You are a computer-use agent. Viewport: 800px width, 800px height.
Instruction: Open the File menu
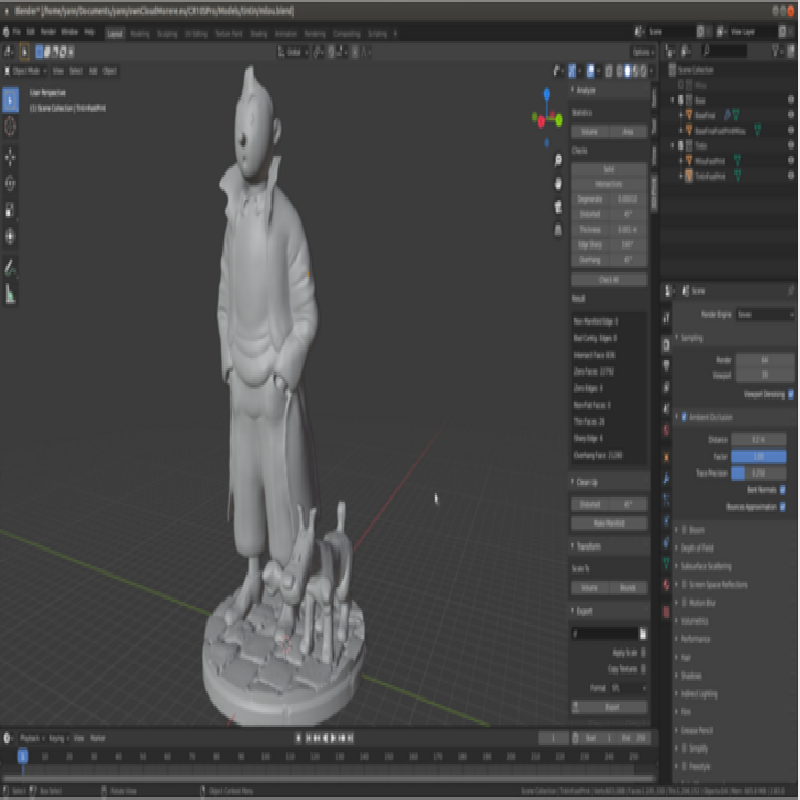click(x=17, y=32)
